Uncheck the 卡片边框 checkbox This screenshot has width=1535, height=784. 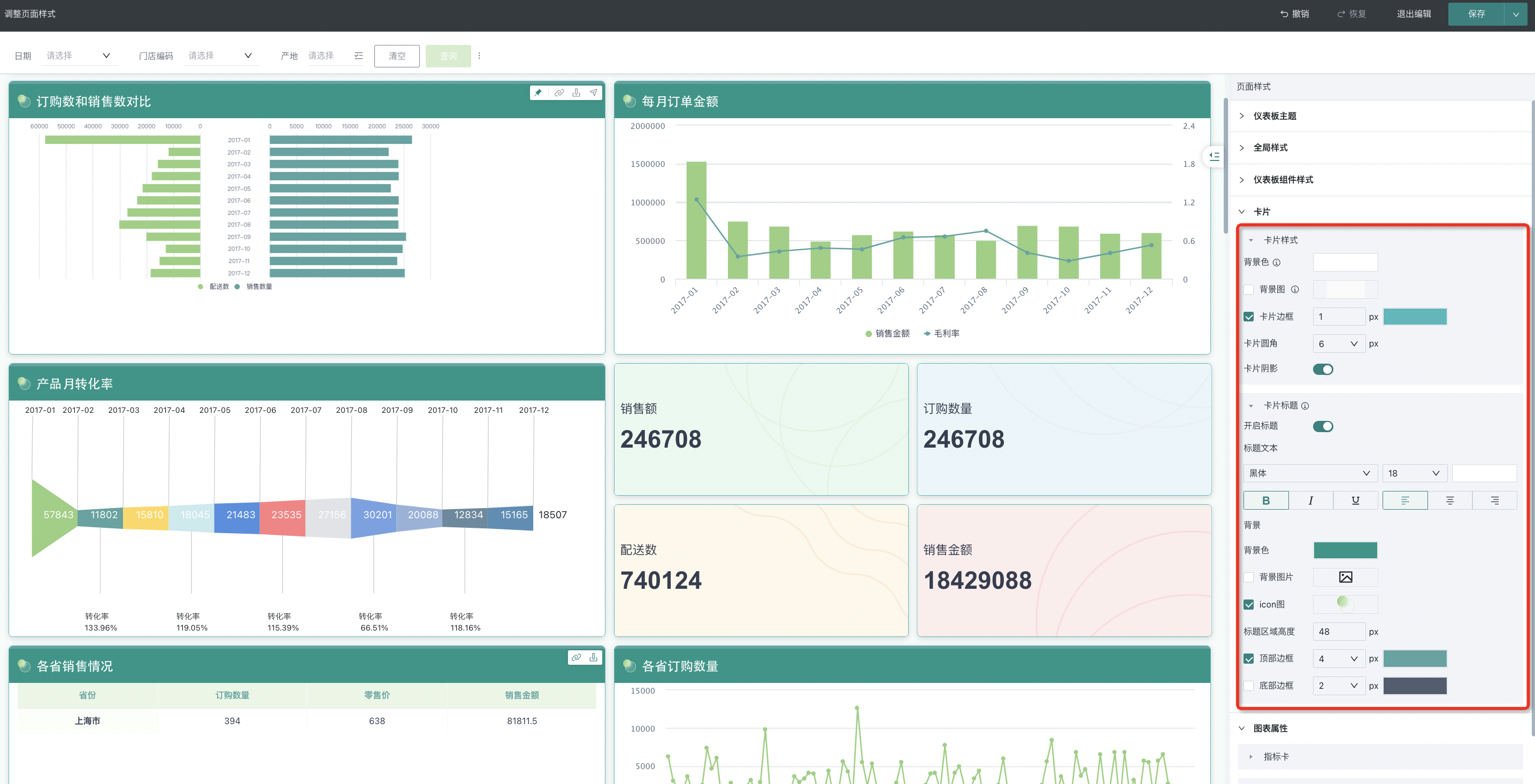pos(1249,317)
